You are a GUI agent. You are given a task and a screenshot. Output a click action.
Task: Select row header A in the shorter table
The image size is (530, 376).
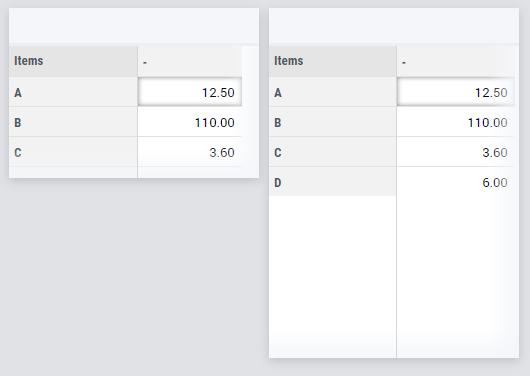coord(73,92)
